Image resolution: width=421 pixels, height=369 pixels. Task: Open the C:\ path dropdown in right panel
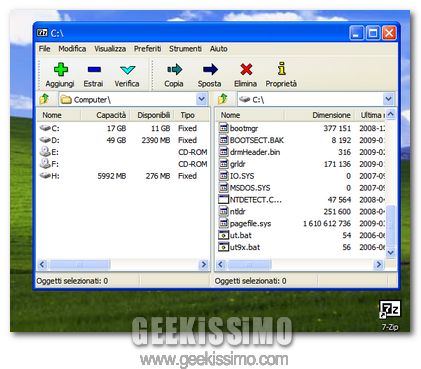click(x=388, y=99)
